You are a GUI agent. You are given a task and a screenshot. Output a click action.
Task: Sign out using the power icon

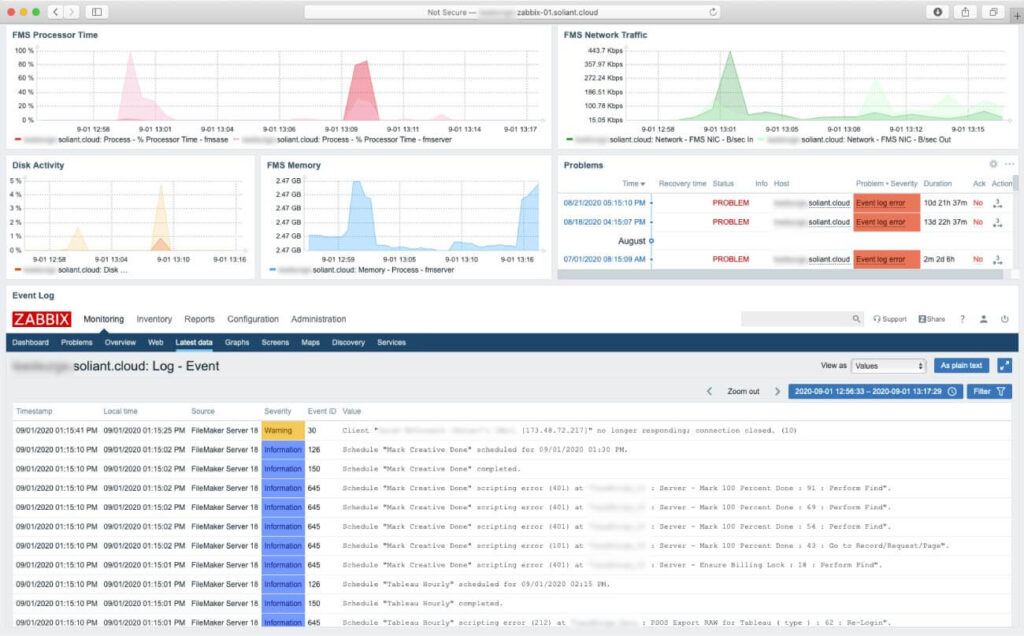[1005, 319]
